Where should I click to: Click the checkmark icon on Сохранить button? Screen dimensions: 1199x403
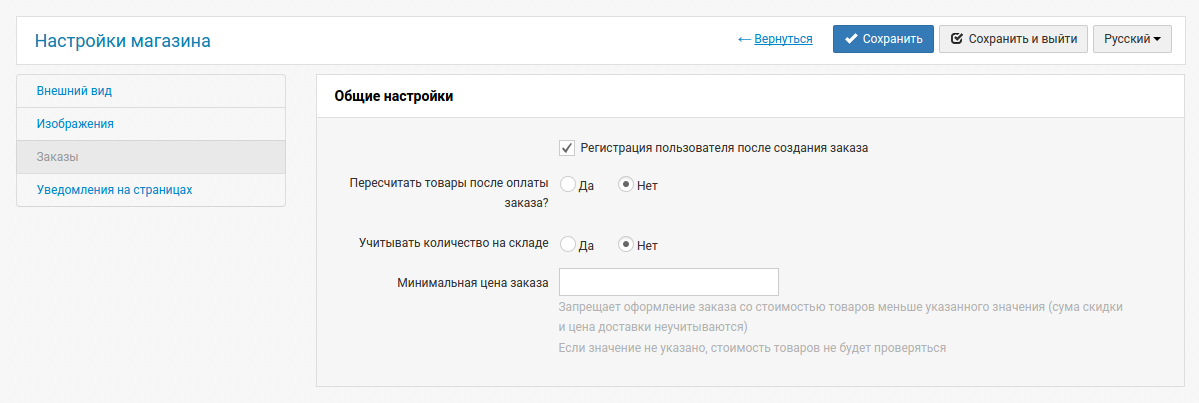850,39
